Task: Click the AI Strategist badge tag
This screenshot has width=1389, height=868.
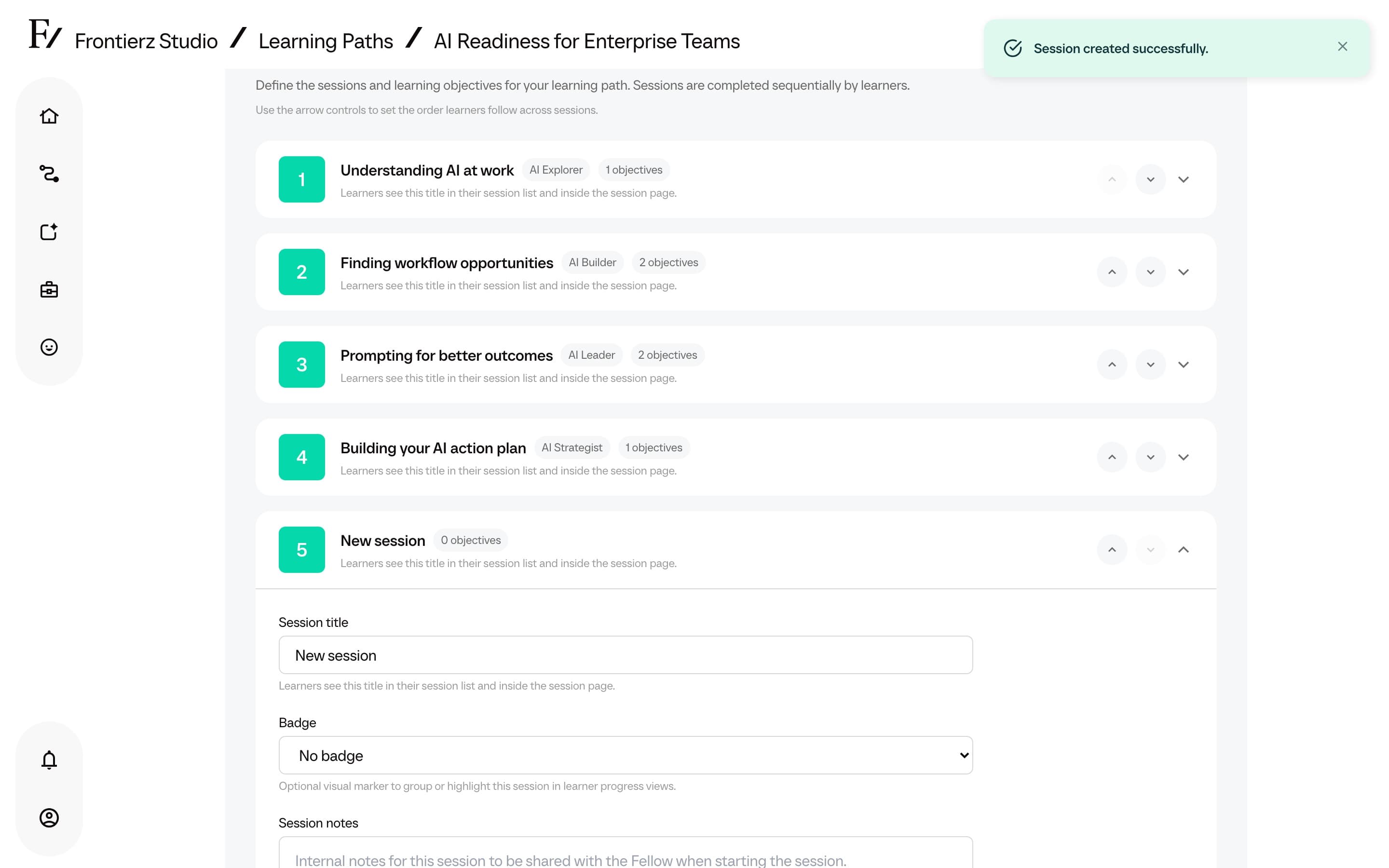Action: [572, 447]
